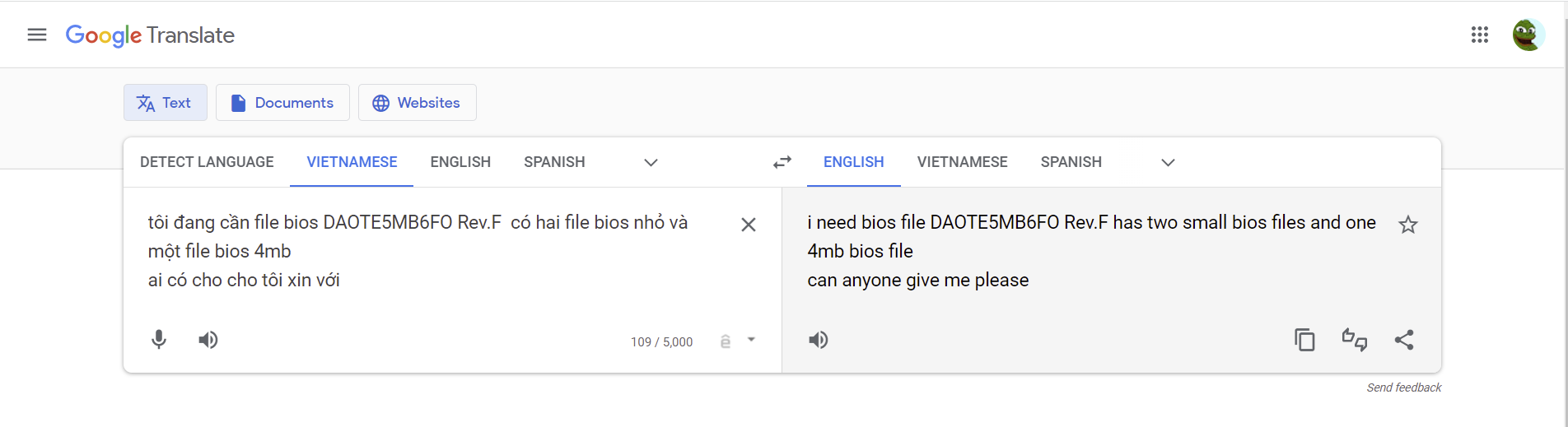Expand the target language list
The image size is (1568, 427).
[x=1168, y=162]
